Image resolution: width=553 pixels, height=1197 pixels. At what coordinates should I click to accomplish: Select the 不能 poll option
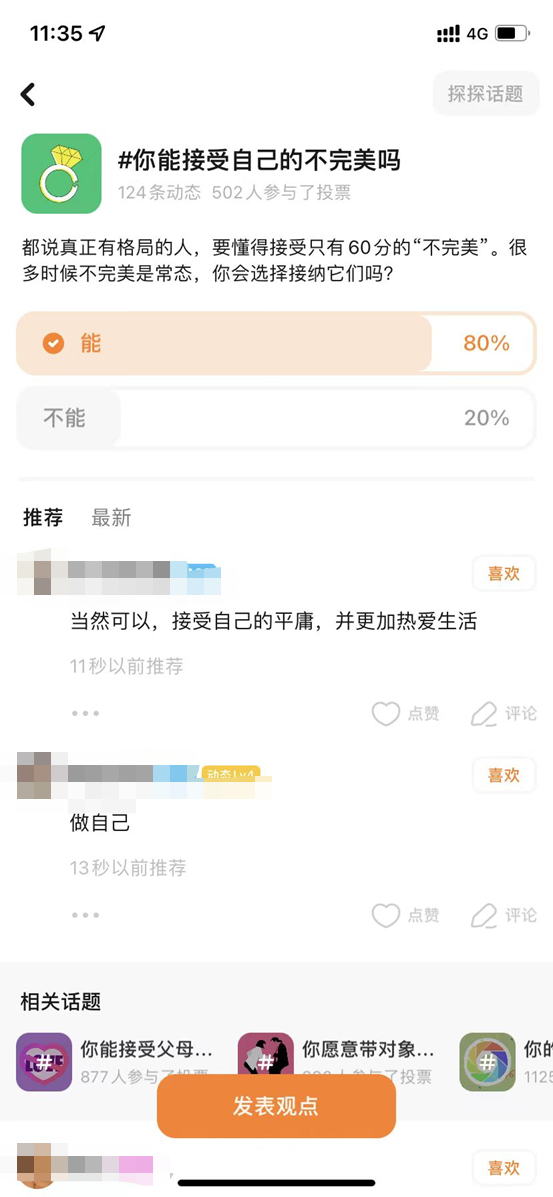click(x=276, y=418)
